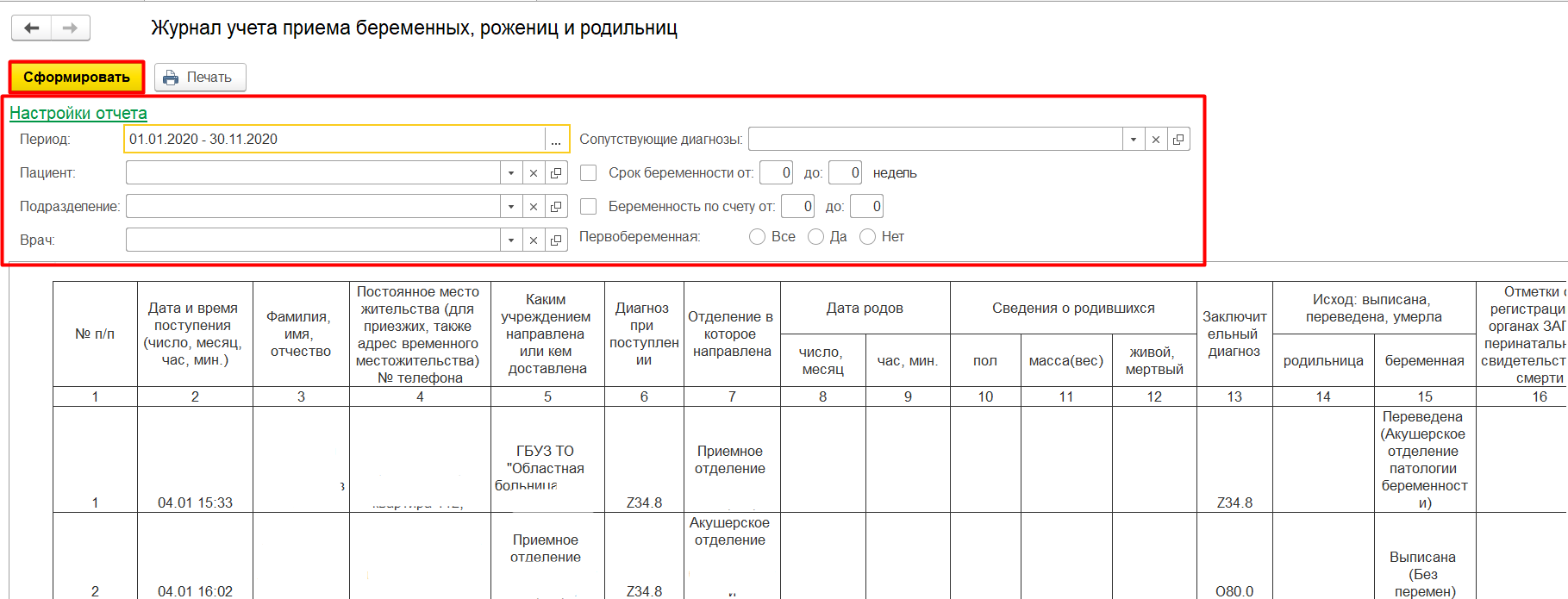
Task: Expand the Подразделение dropdown list
Action: (x=511, y=207)
